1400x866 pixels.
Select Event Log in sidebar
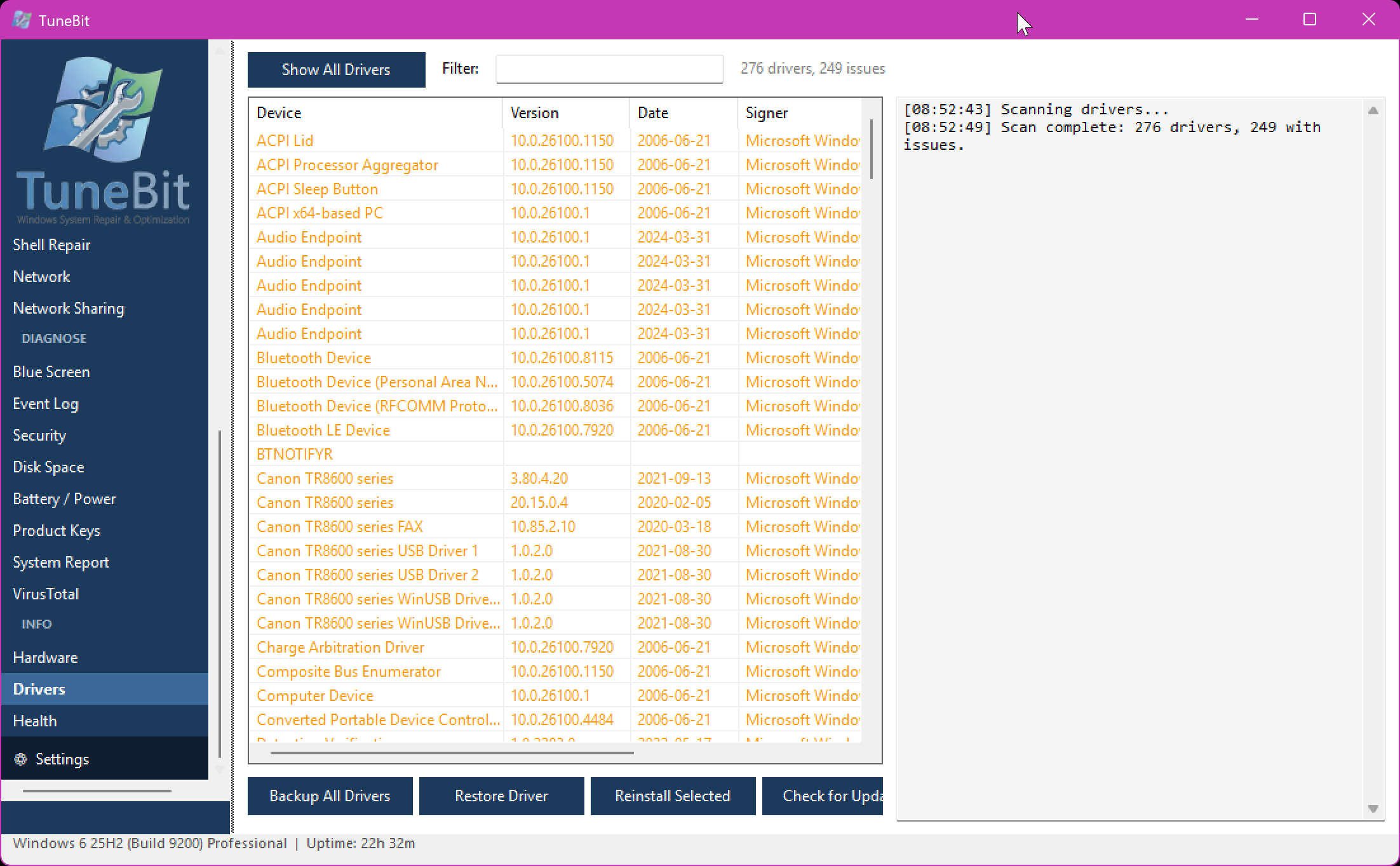coord(105,403)
